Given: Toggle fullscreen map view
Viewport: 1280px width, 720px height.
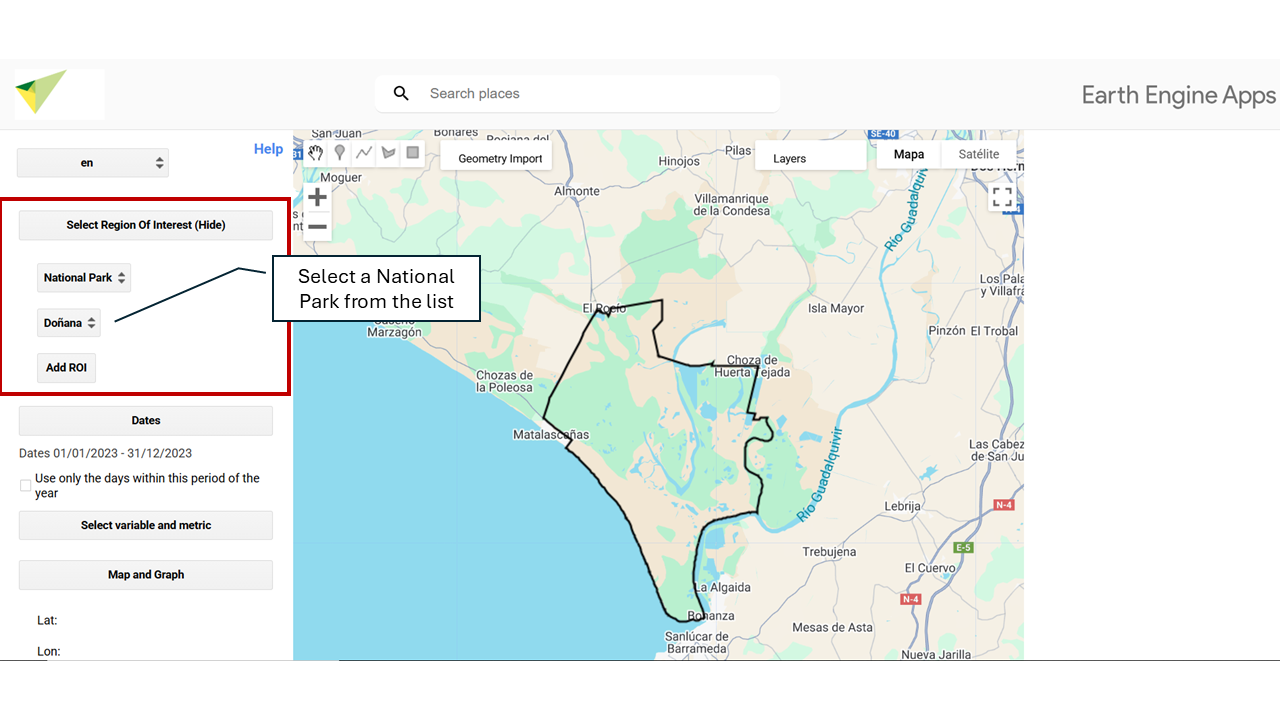Looking at the screenshot, I should point(1002,197).
